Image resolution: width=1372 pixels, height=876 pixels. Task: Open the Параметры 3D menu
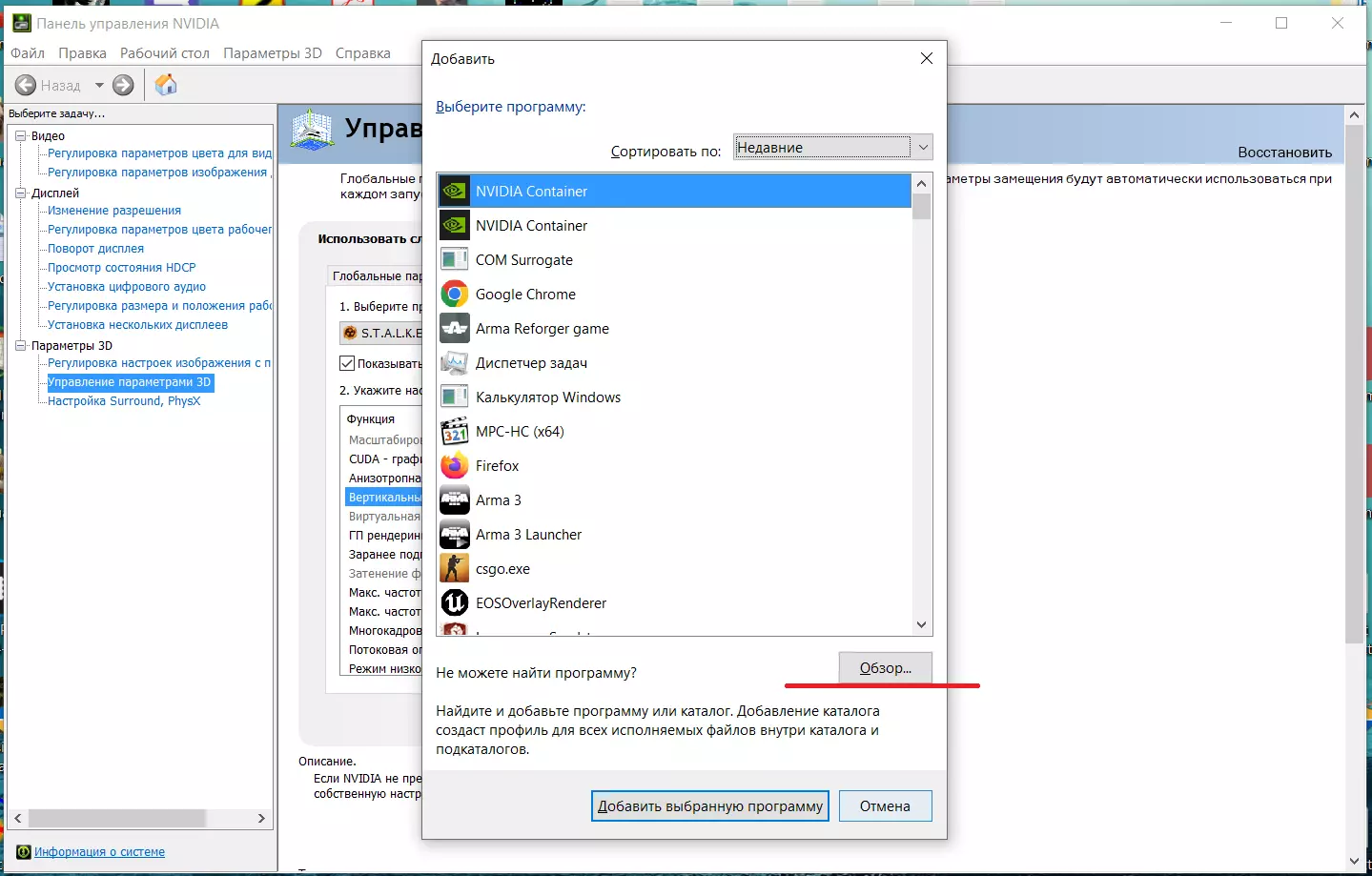tap(273, 53)
